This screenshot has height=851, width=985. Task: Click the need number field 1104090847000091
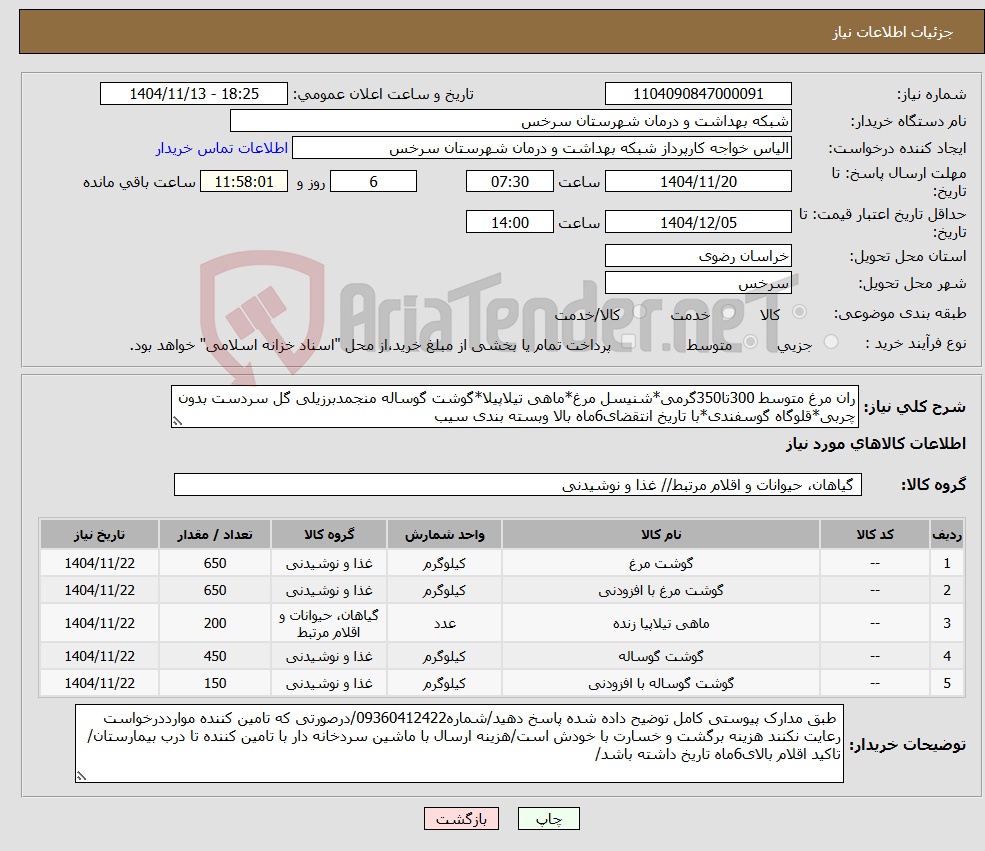(698, 94)
